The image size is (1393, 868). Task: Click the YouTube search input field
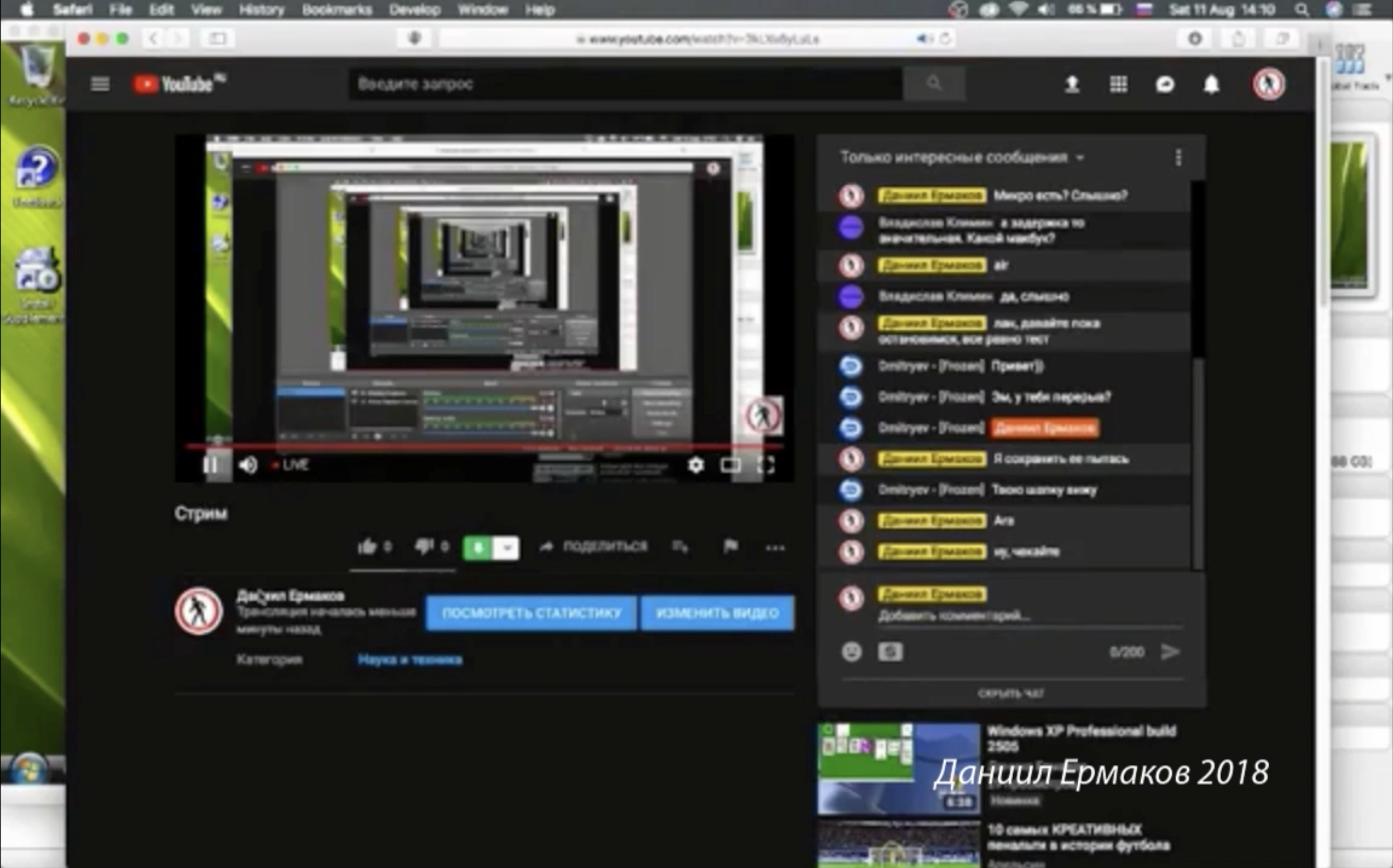pyautogui.click(x=625, y=84)
